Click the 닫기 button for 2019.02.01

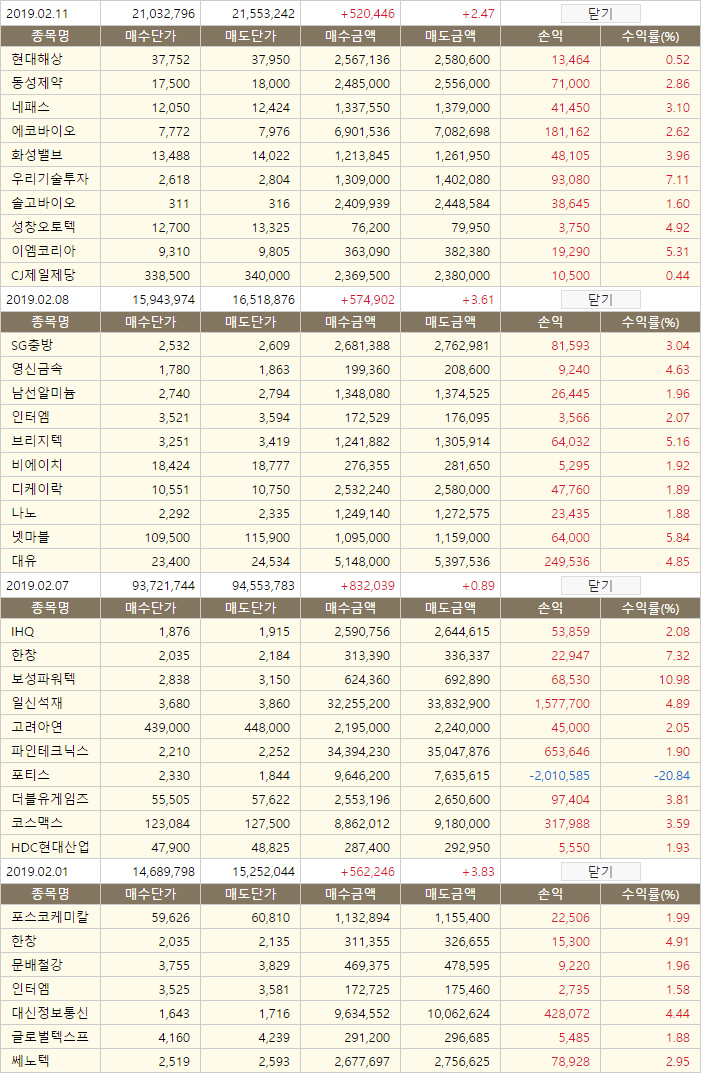click(600, 871)
